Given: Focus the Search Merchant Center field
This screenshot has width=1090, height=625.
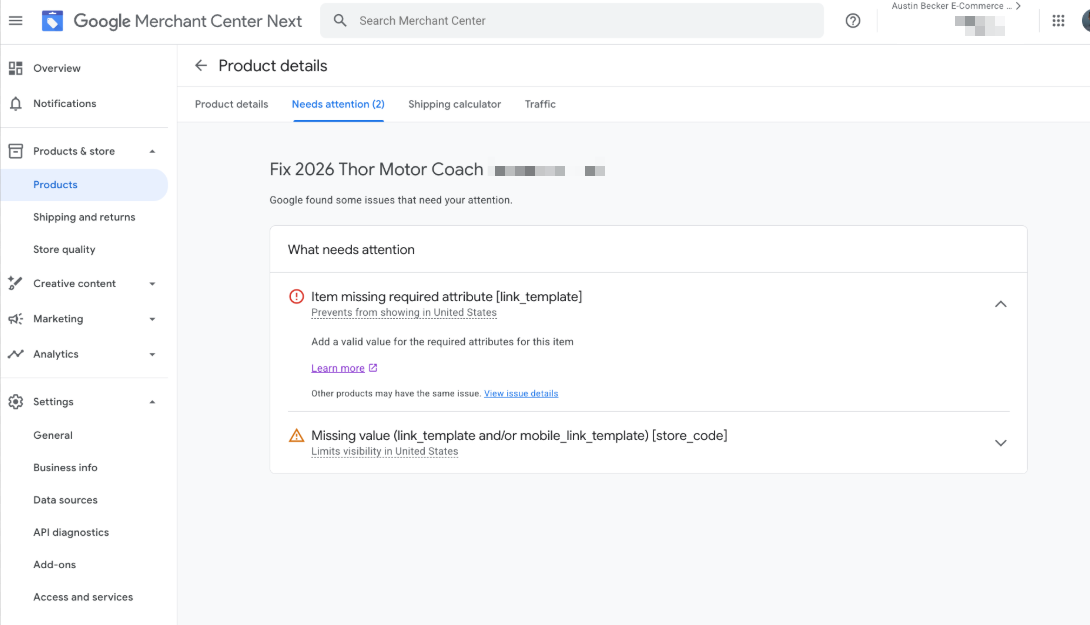Looking at the screenshot, I should [x=572, y=21].
